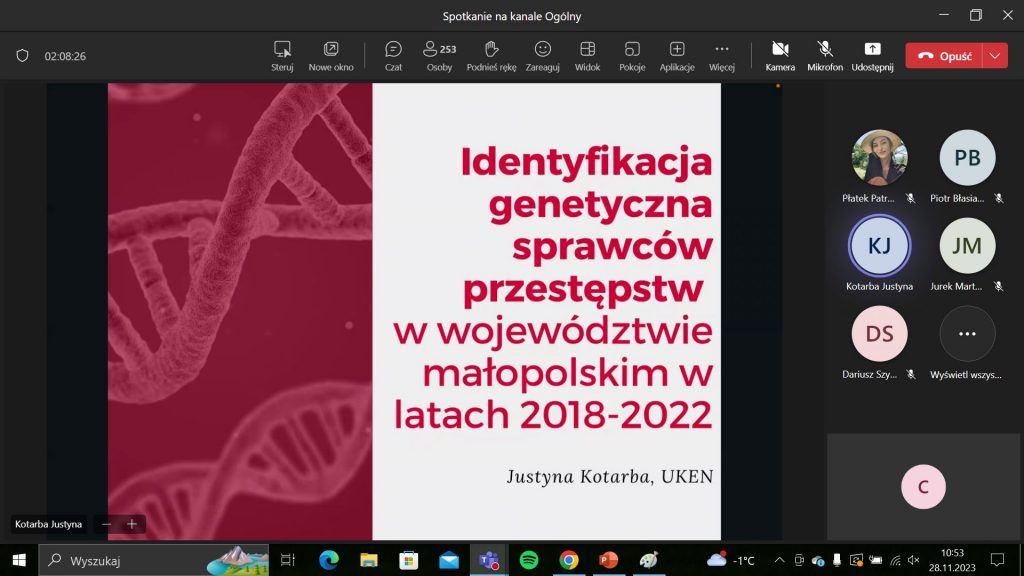The width and height of the screenshot is (1024, 576).
Task: Raise hand with Podnieś rękę
Action: pyautogui.click(x=490, y=56)
